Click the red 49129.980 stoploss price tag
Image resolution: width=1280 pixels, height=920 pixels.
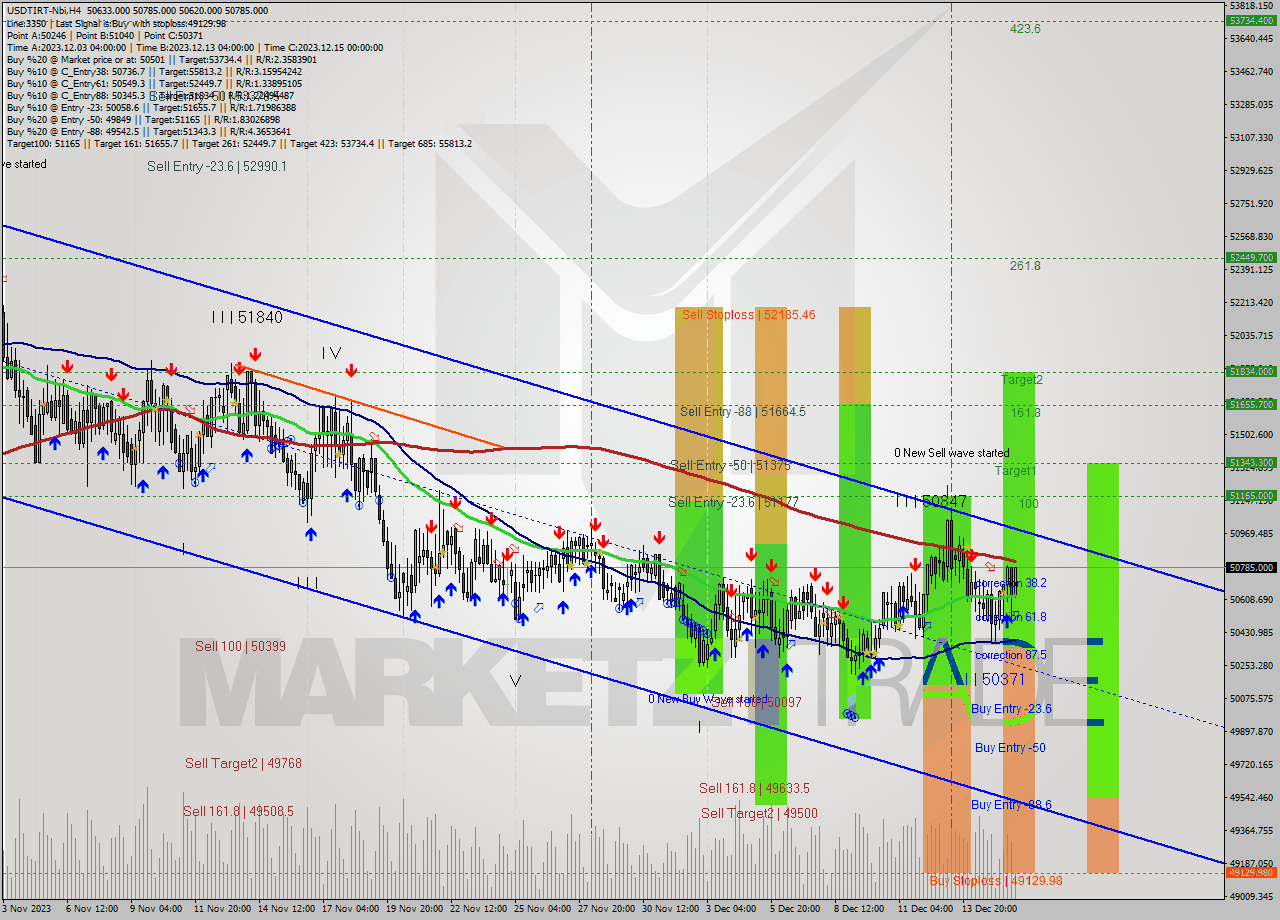coord(1251,872)
